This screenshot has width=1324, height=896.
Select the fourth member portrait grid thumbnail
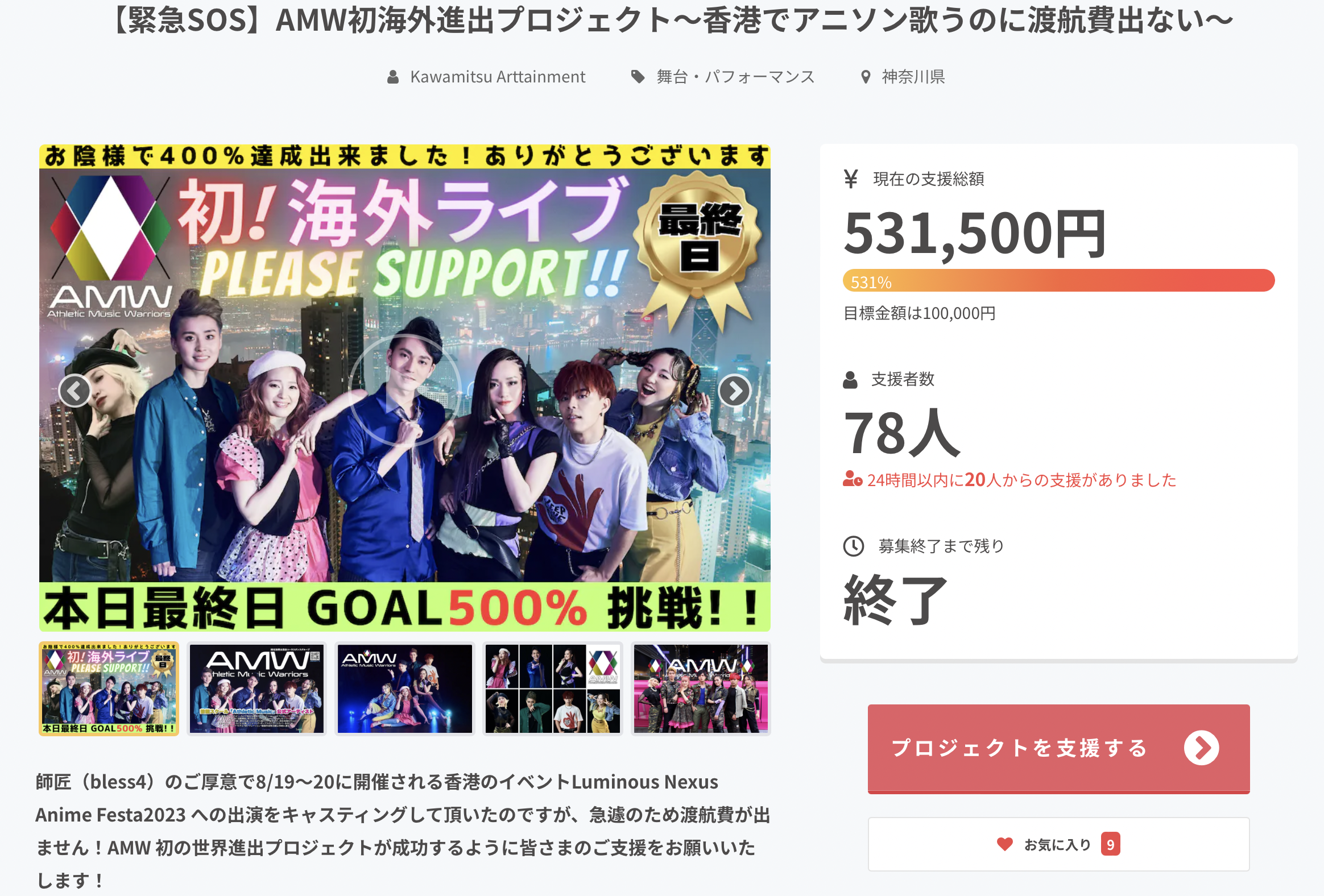[x=552, y=688]
